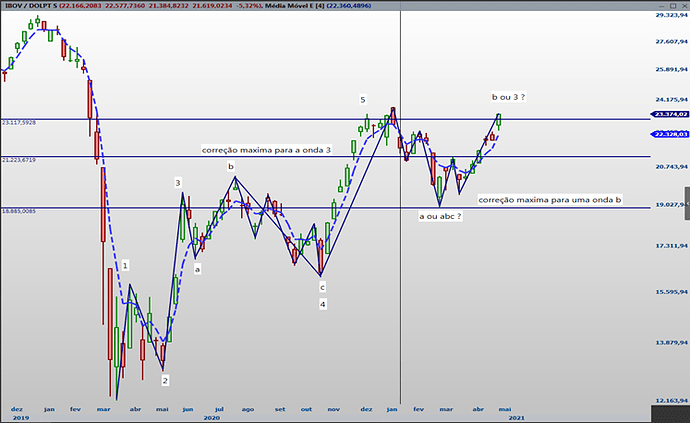Screen dimensions: 690x423
Task: Select the 'a ou abc ?' annotation
Action: point(440,216)
